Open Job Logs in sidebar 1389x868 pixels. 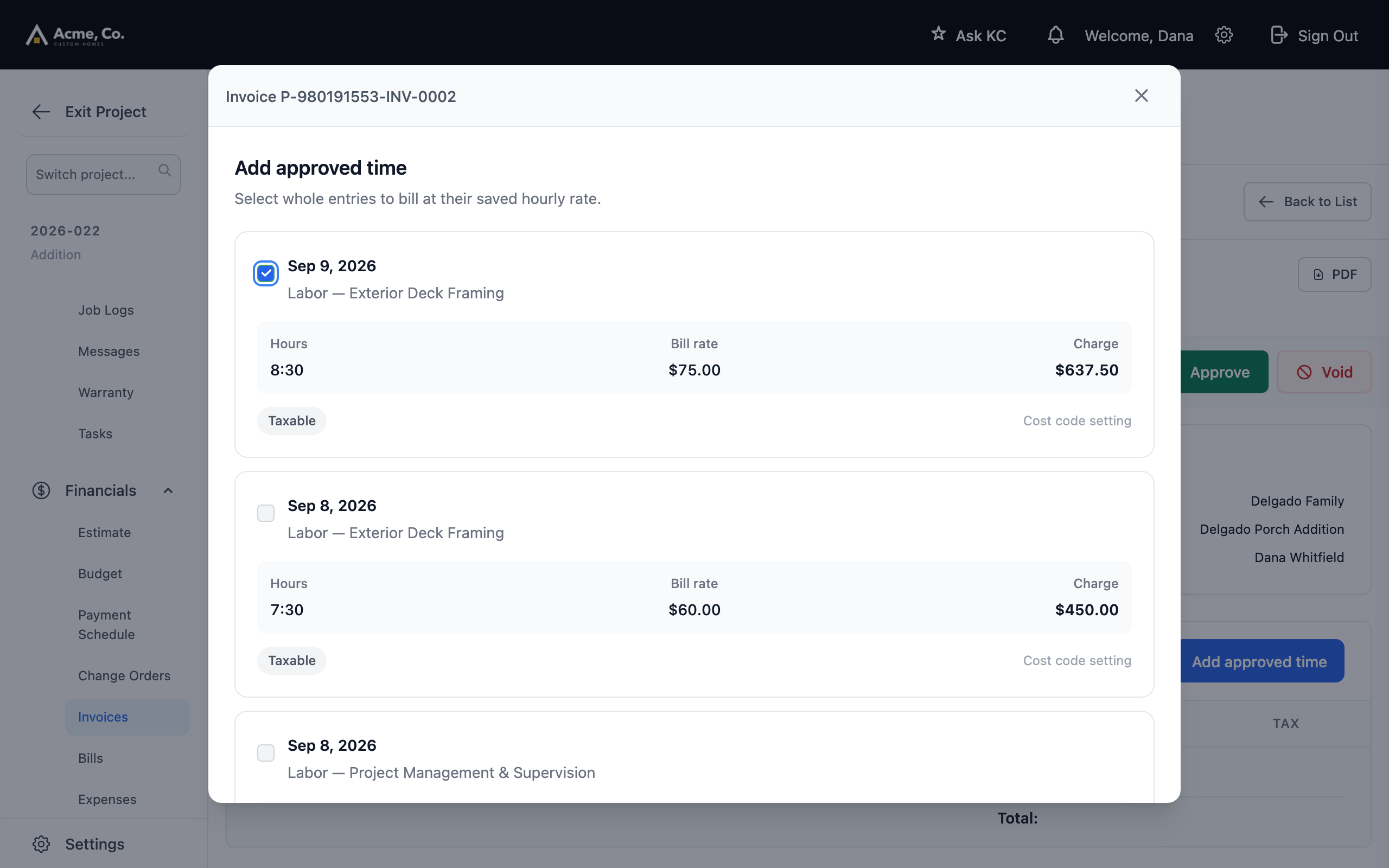coord(106,310)
